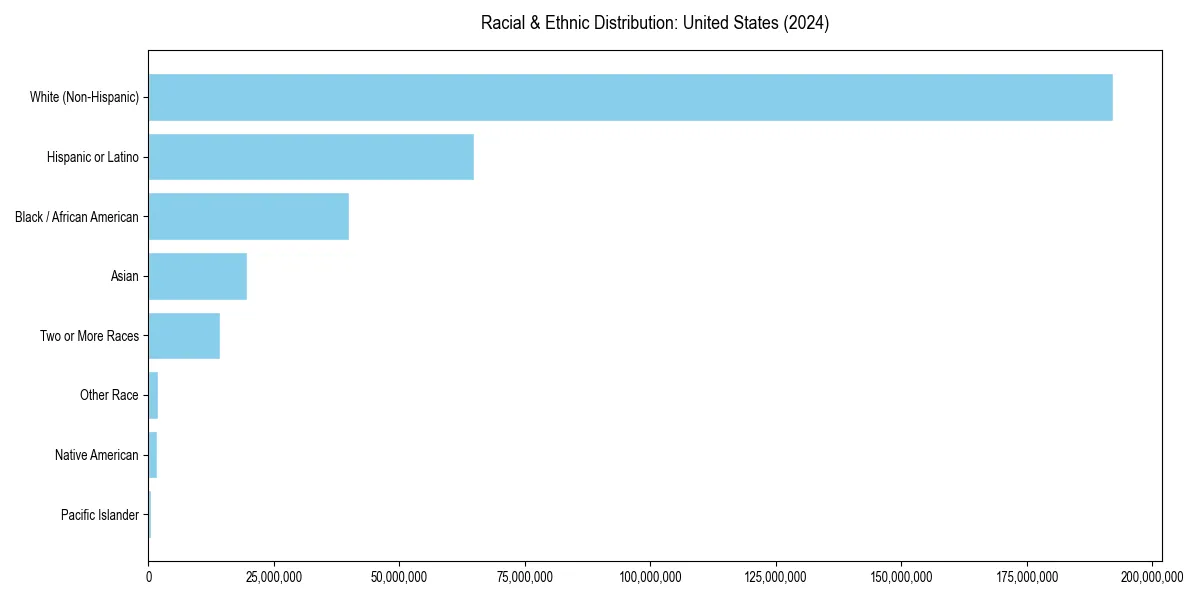Click the "Other Race" axis label
The image size is (1200, 600).
tap(109, 396)
